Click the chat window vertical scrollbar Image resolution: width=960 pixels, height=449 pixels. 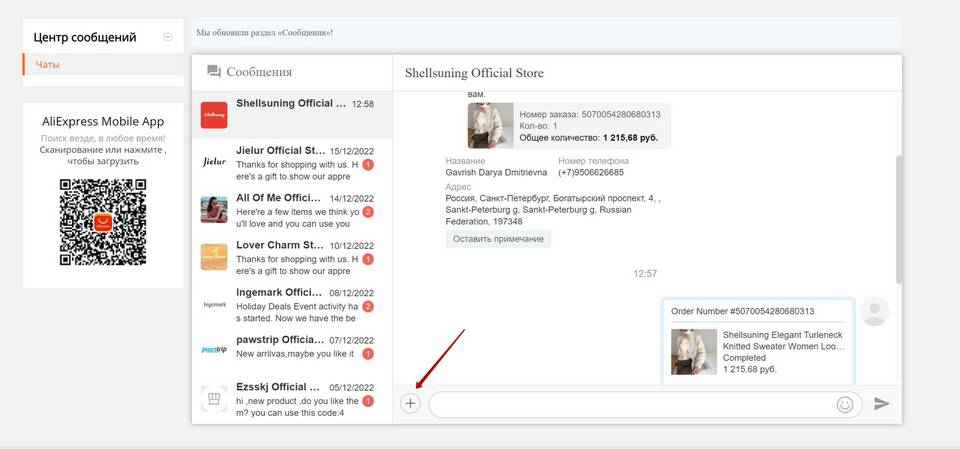click(x=897, y=220)
